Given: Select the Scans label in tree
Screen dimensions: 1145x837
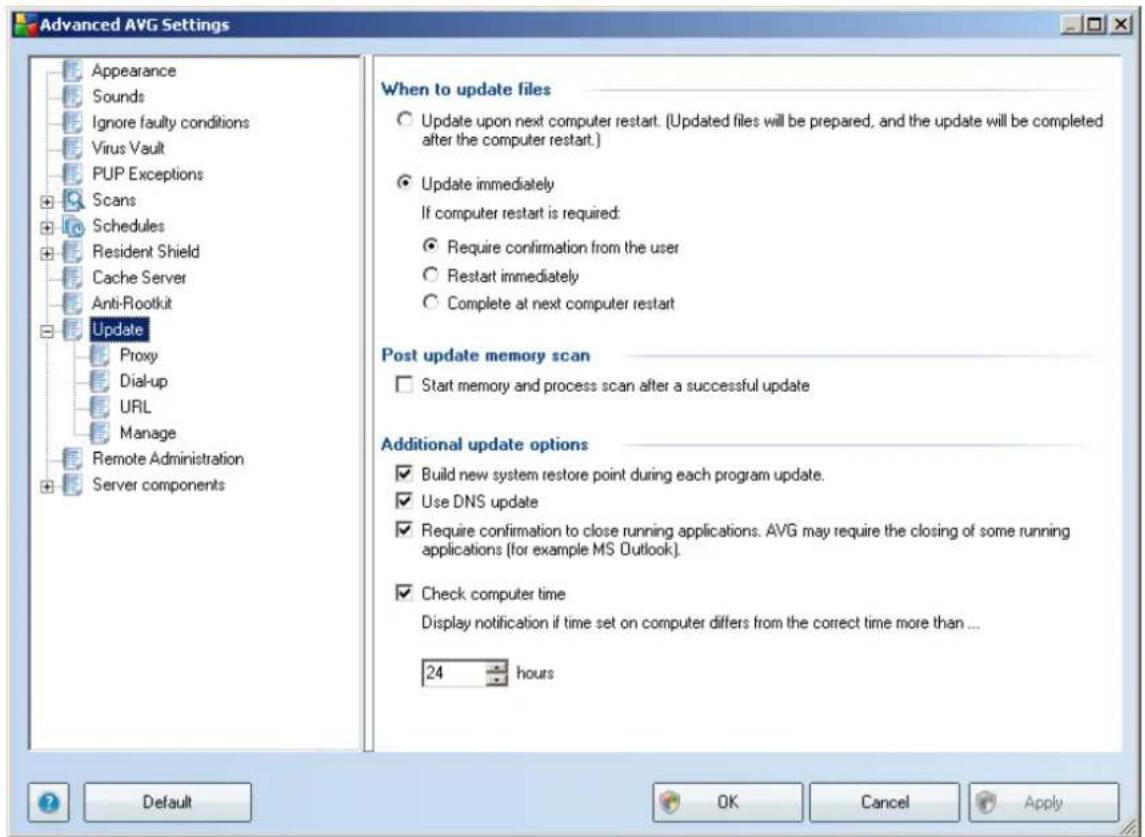Looking at the screenshot, I should (114, 199).
